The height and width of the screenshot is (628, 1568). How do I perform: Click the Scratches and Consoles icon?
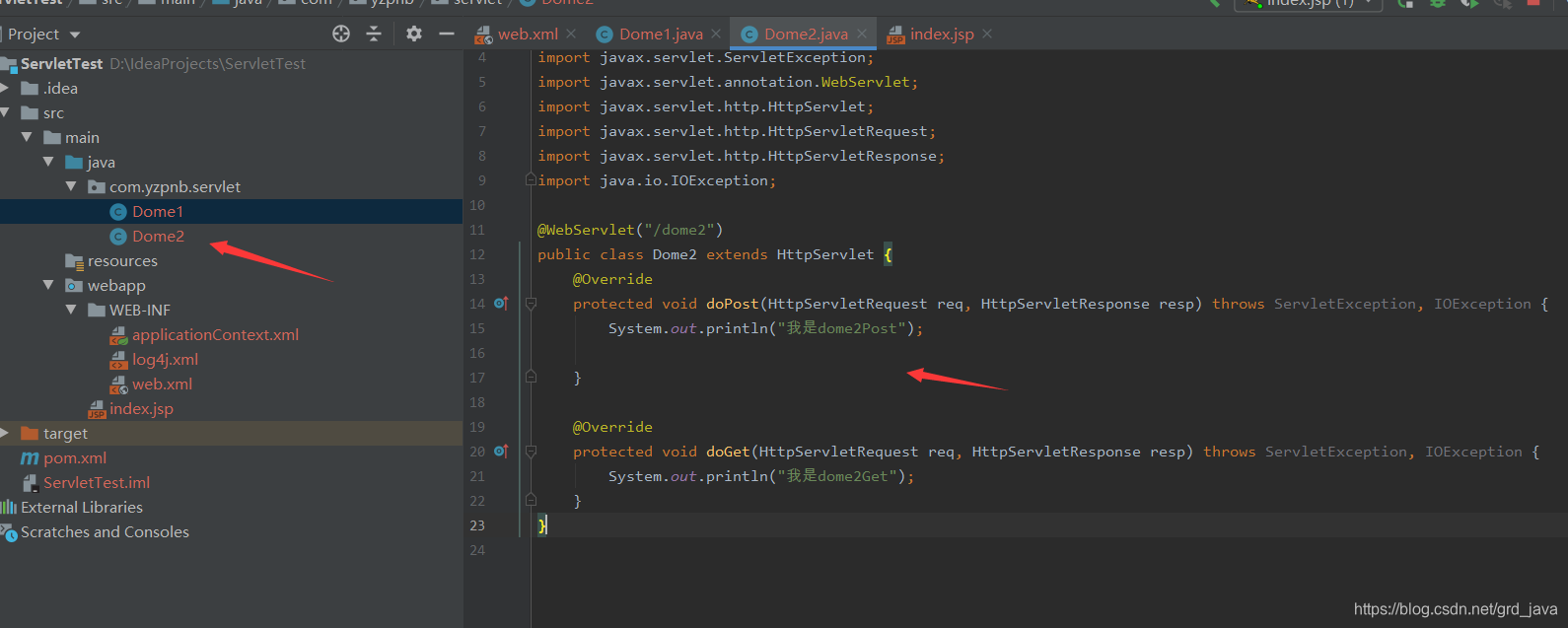(x=9, y=532)
